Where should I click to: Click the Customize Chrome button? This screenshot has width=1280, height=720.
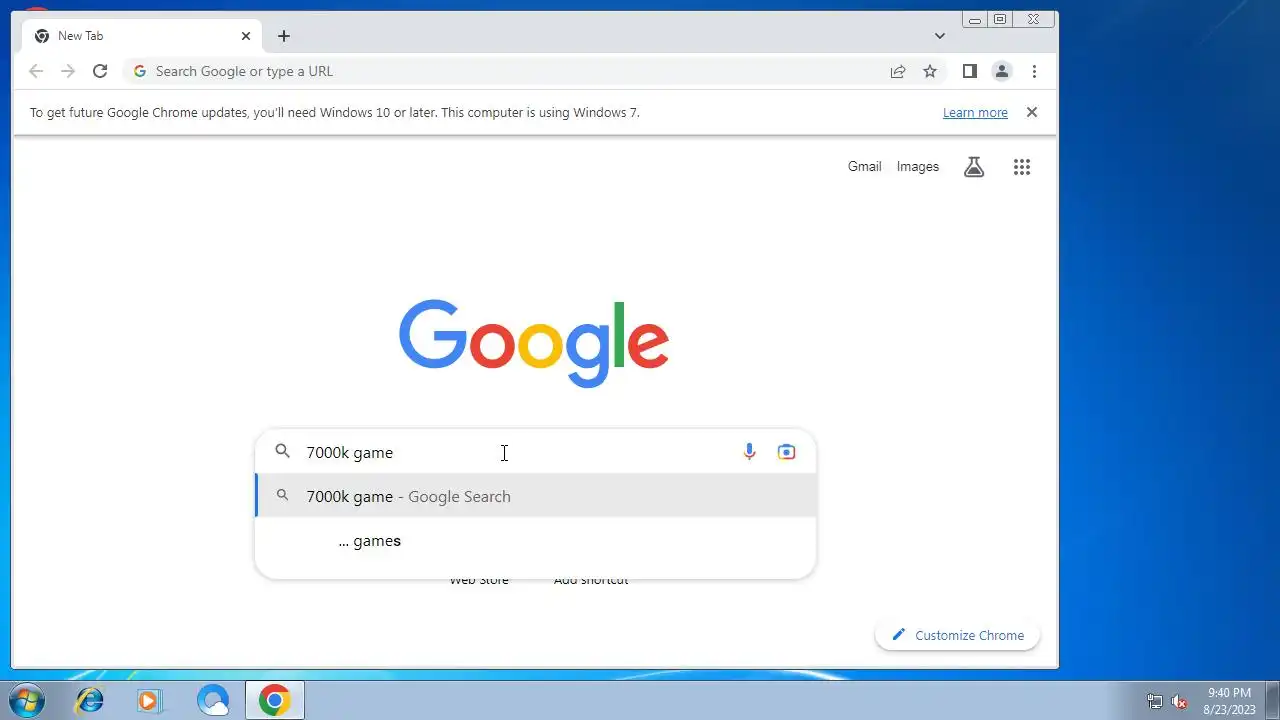(x=958, y=635)
